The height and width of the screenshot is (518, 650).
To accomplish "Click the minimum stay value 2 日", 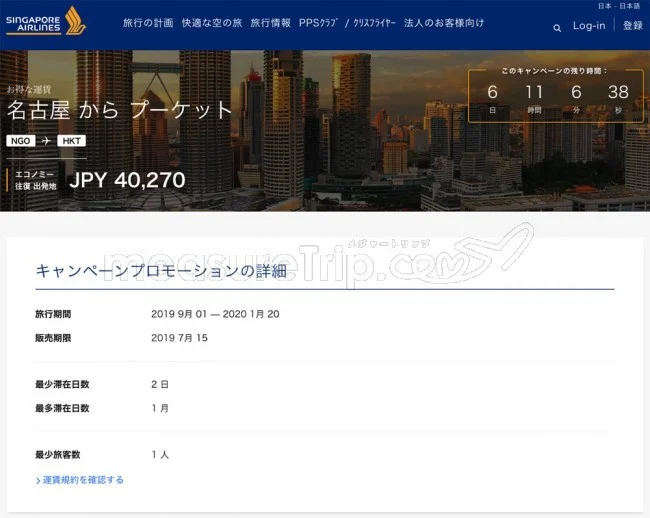I will [160, 384].
